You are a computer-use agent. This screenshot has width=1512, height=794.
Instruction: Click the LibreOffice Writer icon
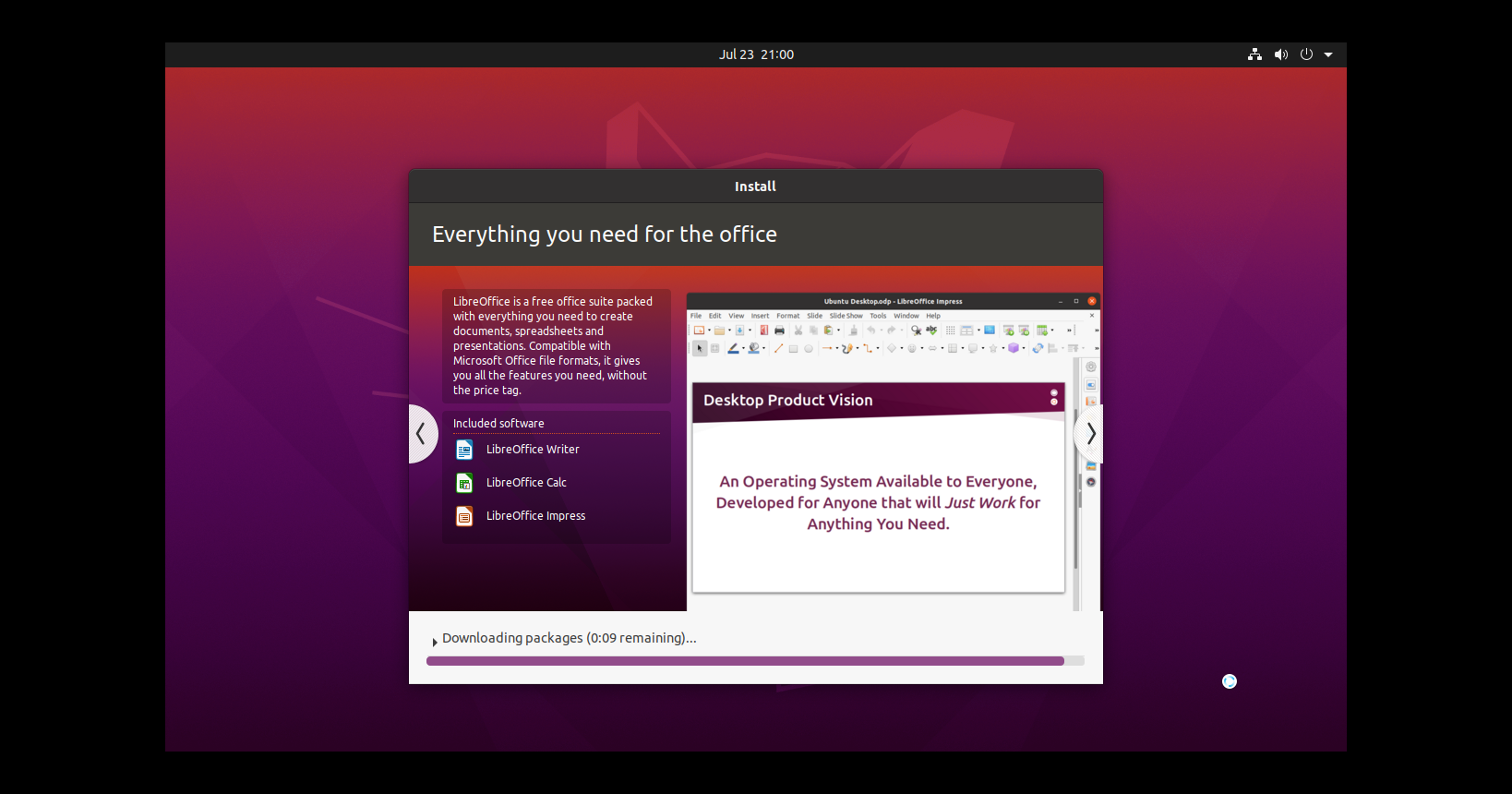pyautogui.click(x=464, y=450)
